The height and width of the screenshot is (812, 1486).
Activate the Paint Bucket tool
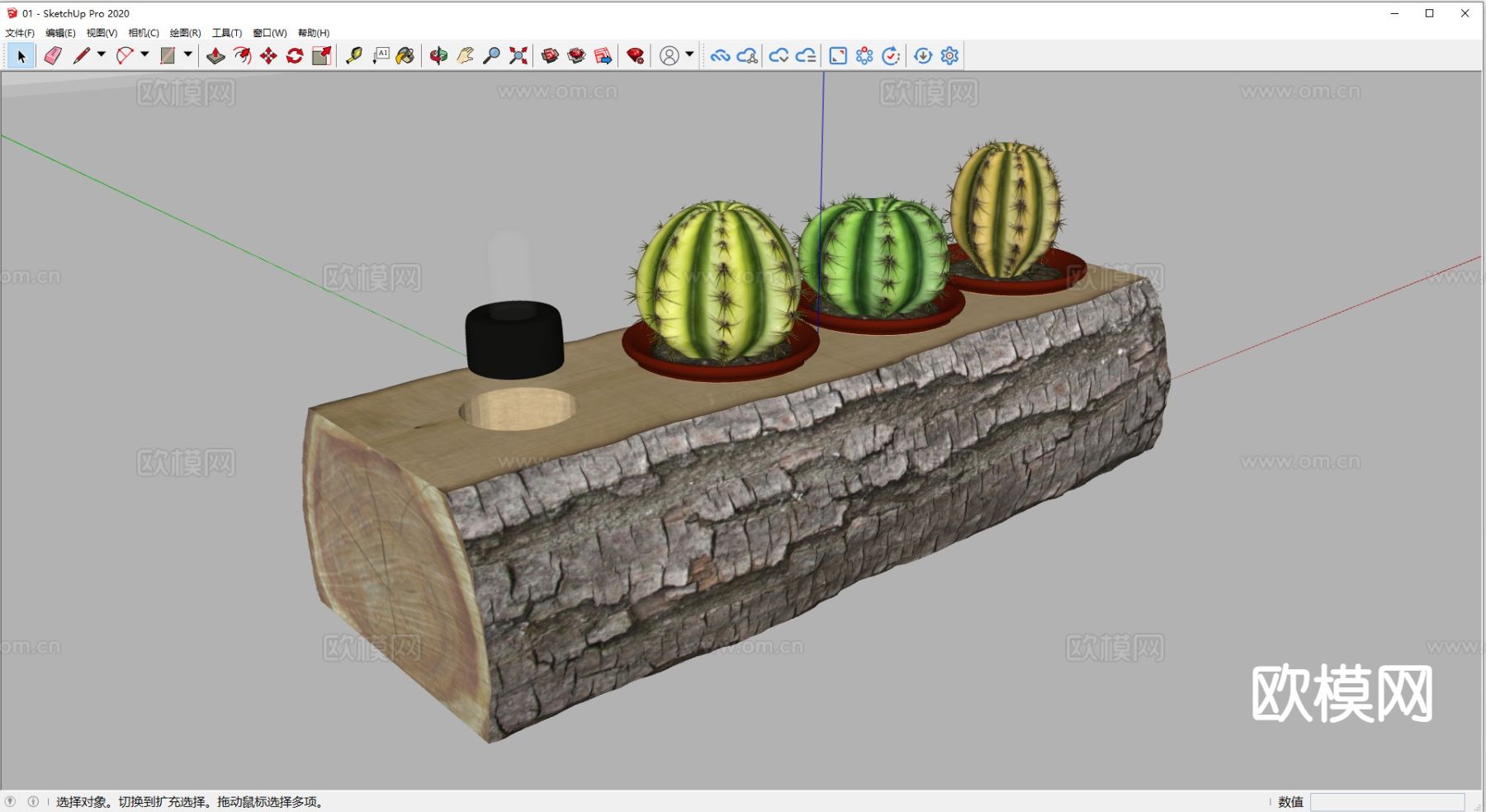pyautogui.click(x=405, y=55)
